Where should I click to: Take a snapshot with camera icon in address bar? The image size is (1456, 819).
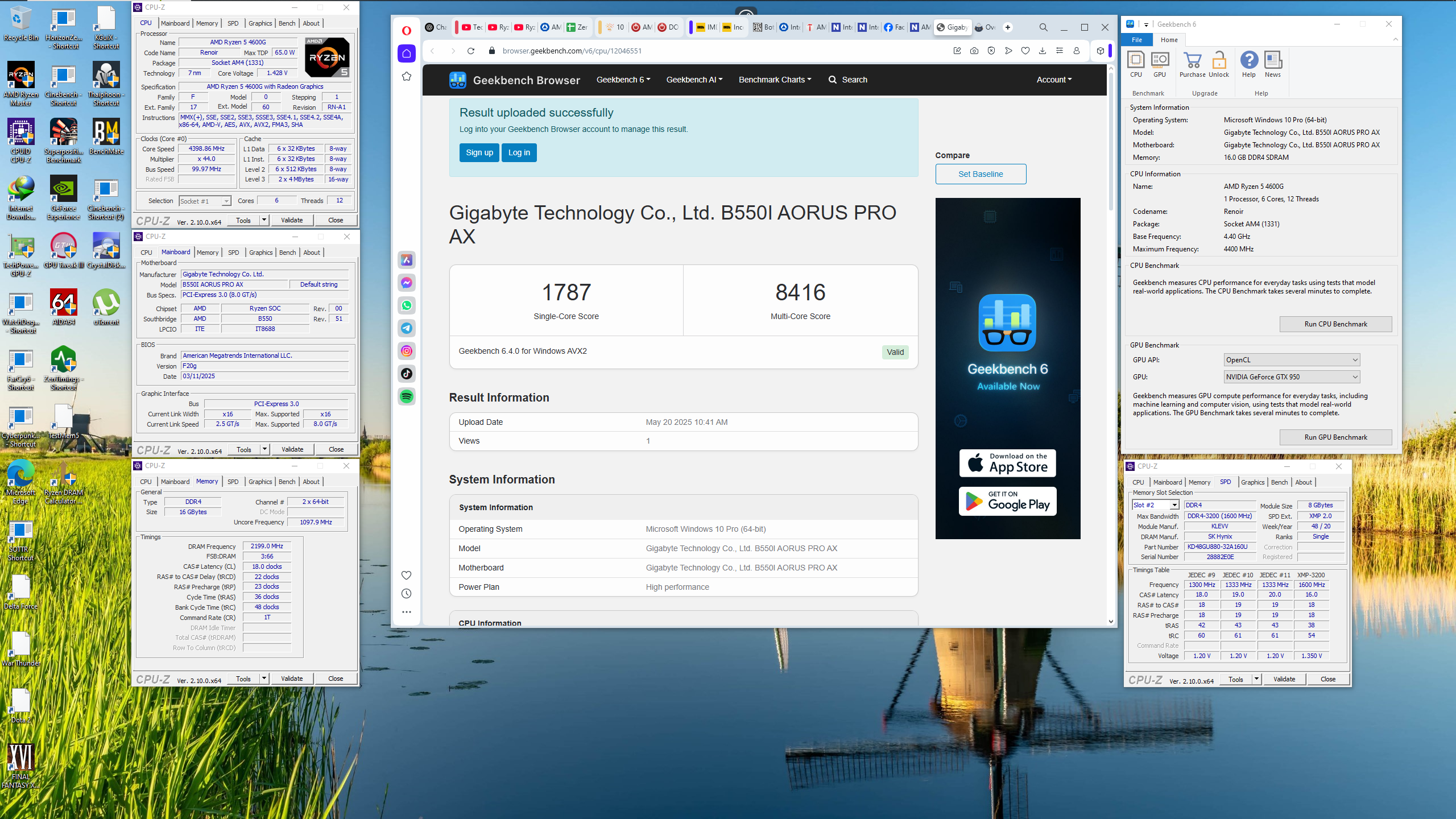tap(974, 51)
